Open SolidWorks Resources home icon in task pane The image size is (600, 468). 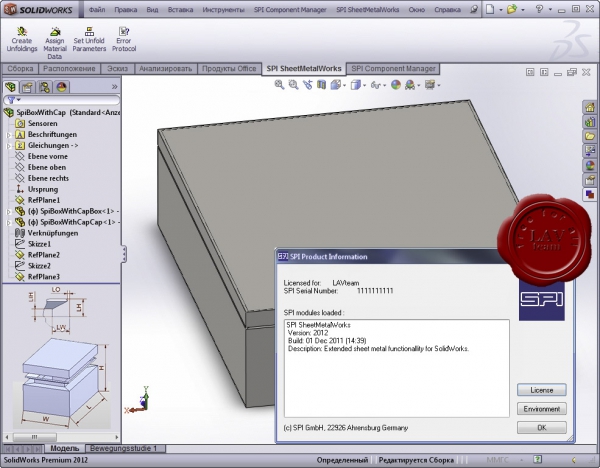(590, 107)
